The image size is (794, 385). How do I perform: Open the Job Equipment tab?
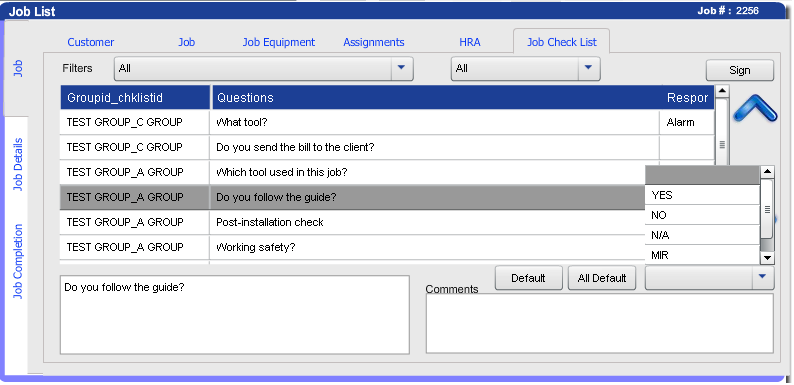[x=279, y=42]
